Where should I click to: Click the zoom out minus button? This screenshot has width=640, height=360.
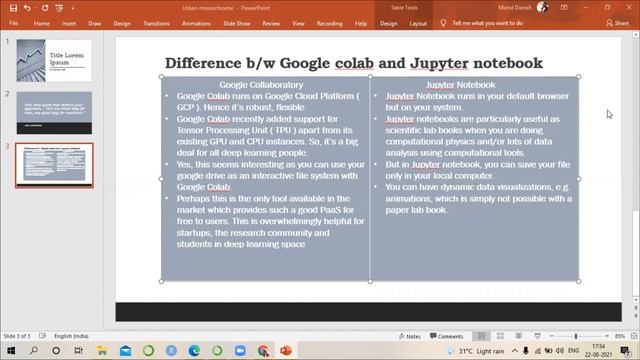click(x=551, y=336)
